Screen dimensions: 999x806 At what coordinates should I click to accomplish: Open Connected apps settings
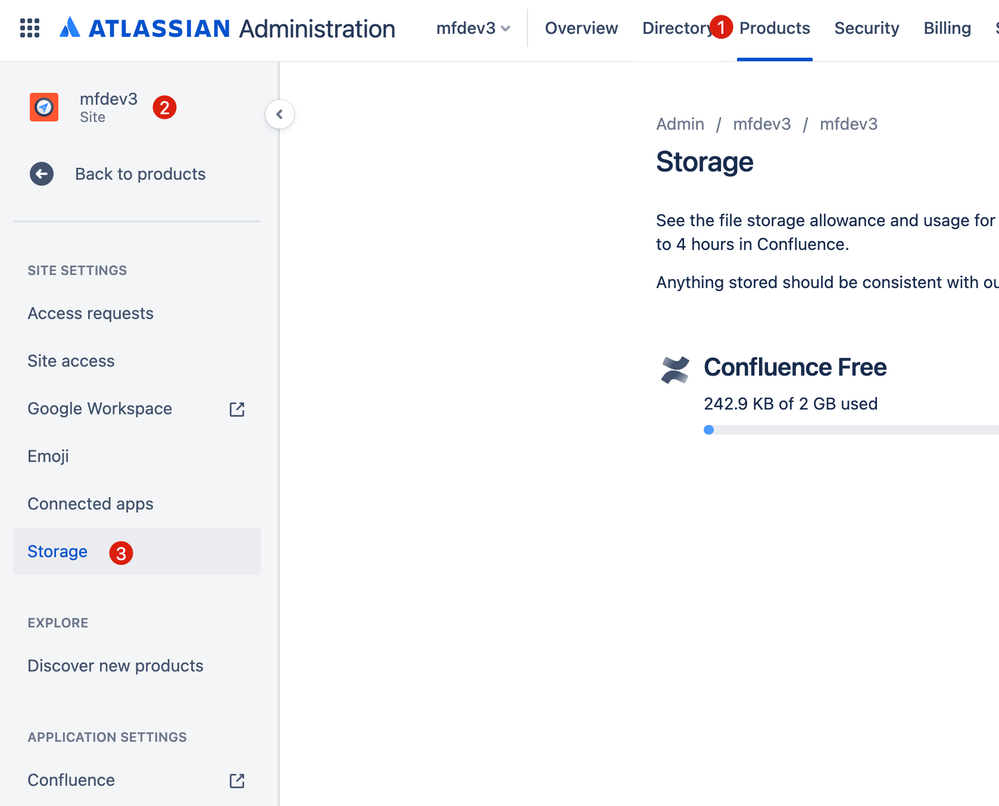coord(136,504)
